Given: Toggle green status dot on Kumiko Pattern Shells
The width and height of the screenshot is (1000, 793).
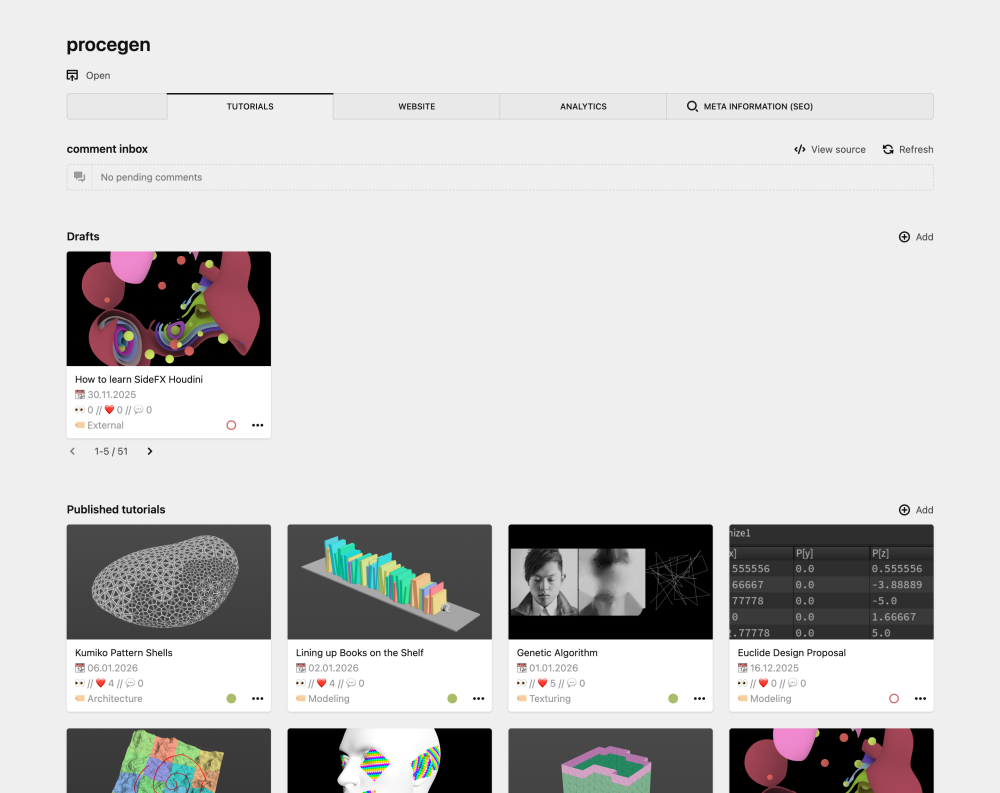Looking at the screenshot, I should [231, 699].
